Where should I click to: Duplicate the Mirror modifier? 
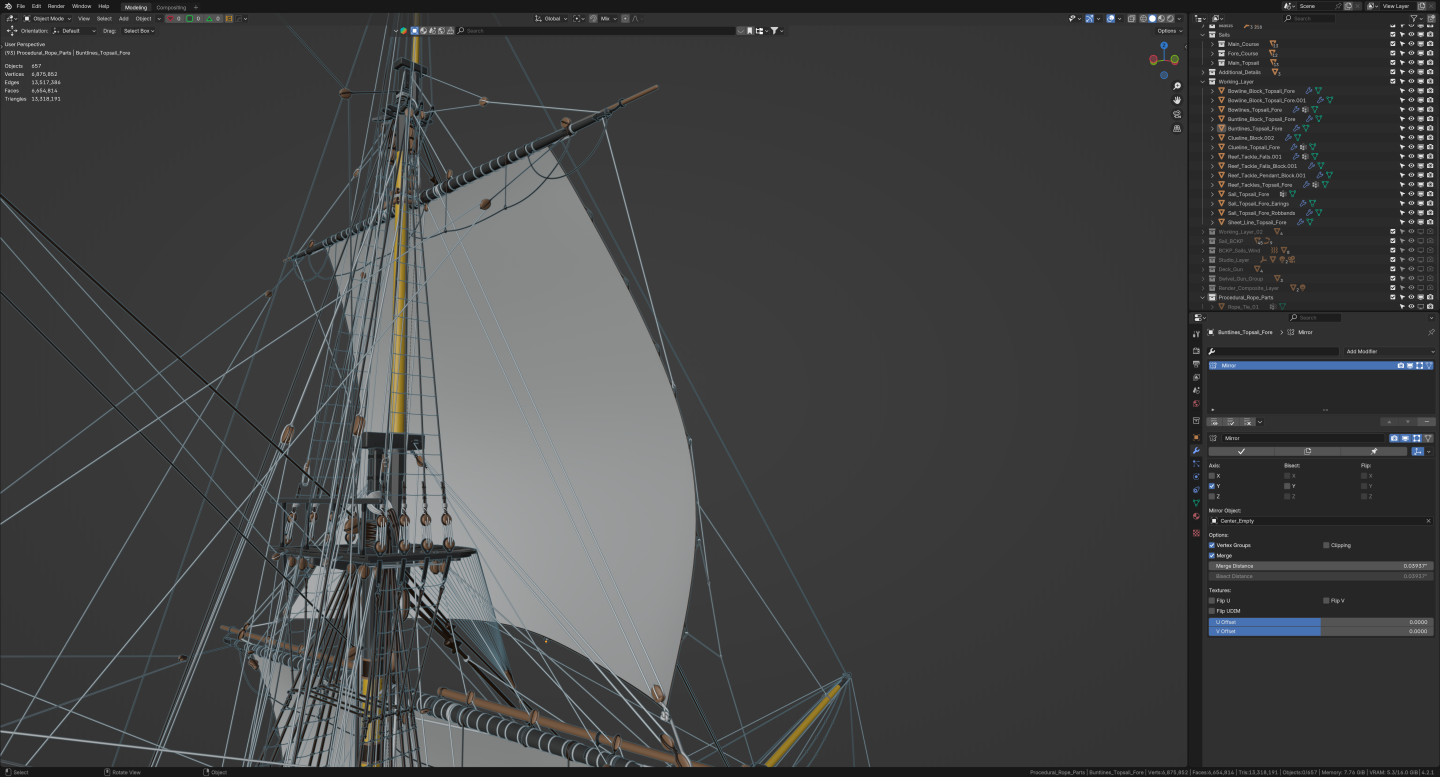1307,451
